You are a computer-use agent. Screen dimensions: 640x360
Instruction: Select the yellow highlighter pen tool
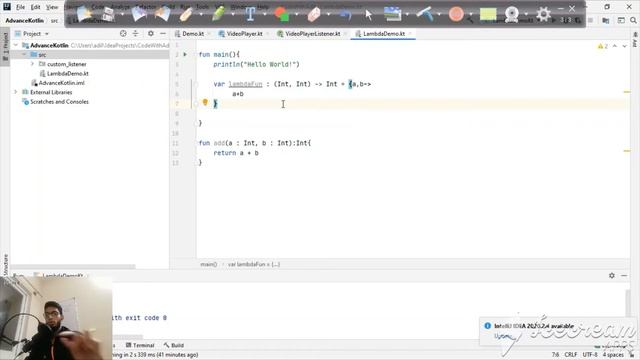click(x=186, y=14)
